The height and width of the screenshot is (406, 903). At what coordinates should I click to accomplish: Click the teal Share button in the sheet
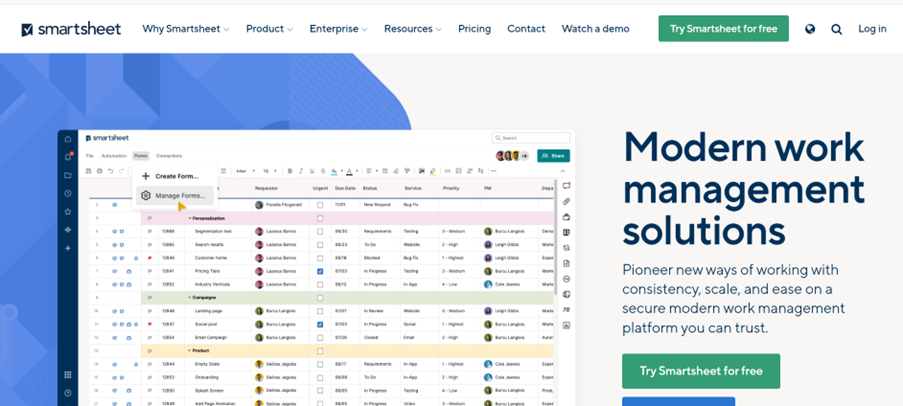pos(553,156)
